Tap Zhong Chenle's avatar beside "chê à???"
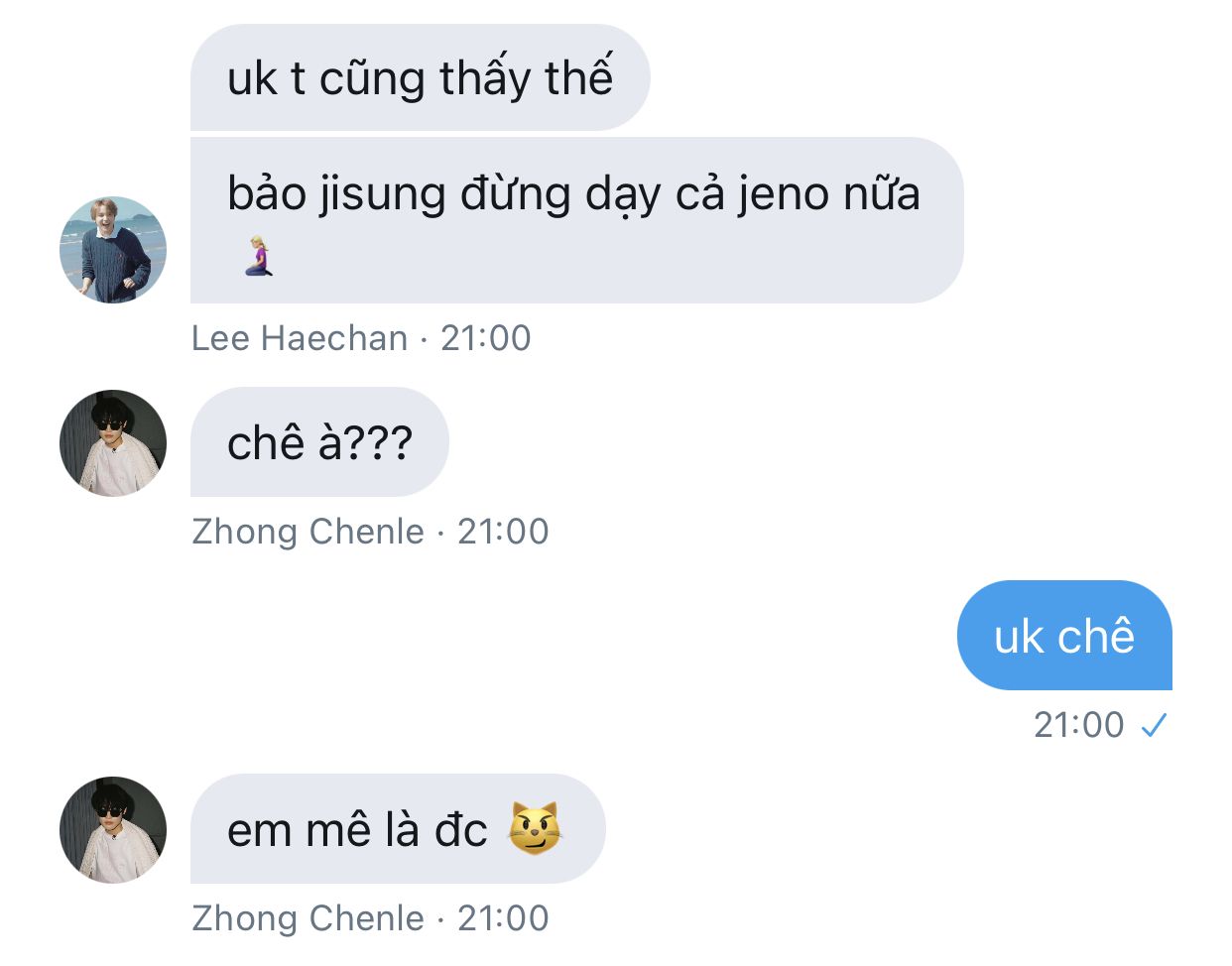This screenshot has width=1232, height=966. [x=113, y=443]
